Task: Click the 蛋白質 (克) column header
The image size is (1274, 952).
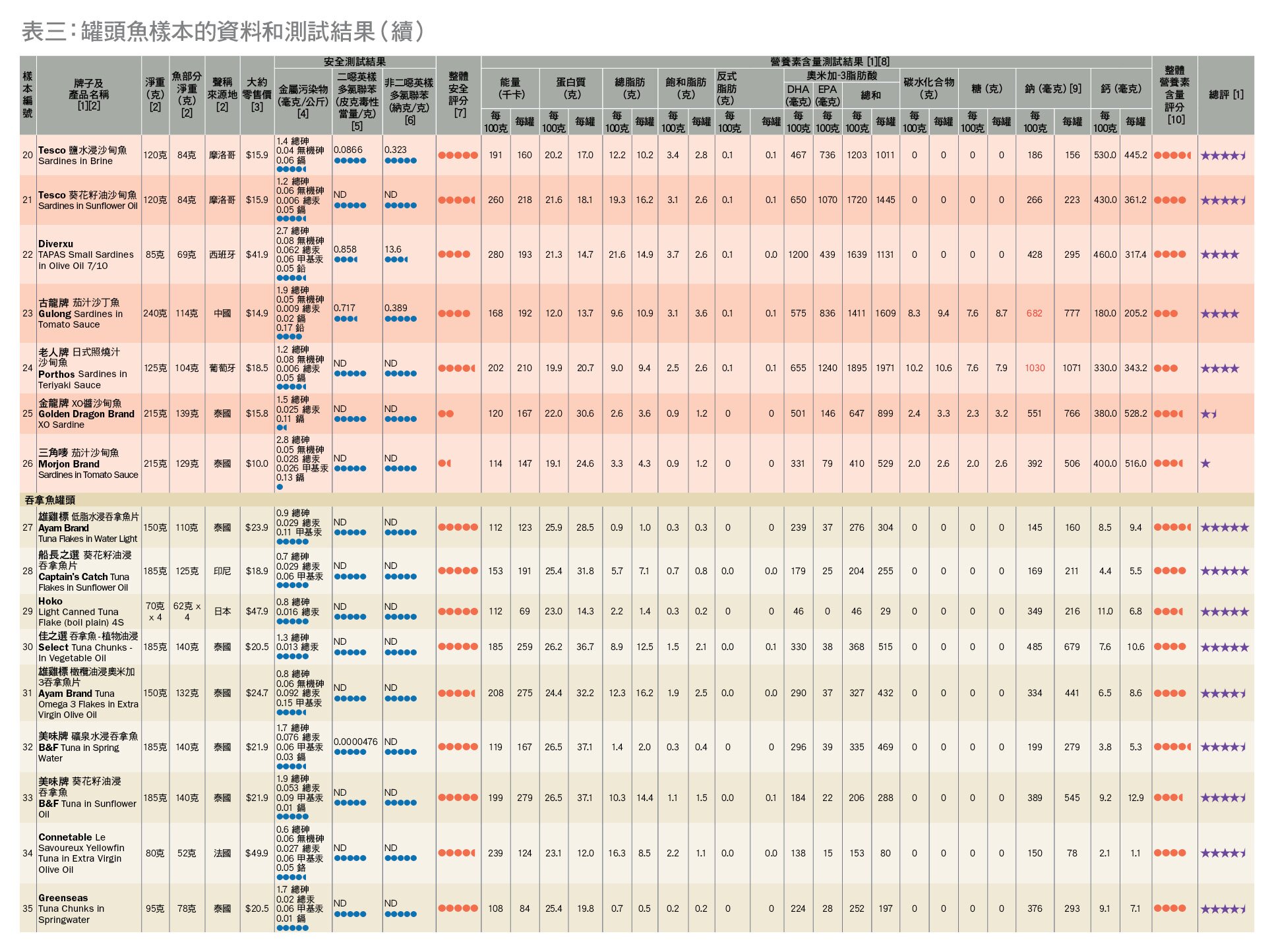Action: point(571,88)
